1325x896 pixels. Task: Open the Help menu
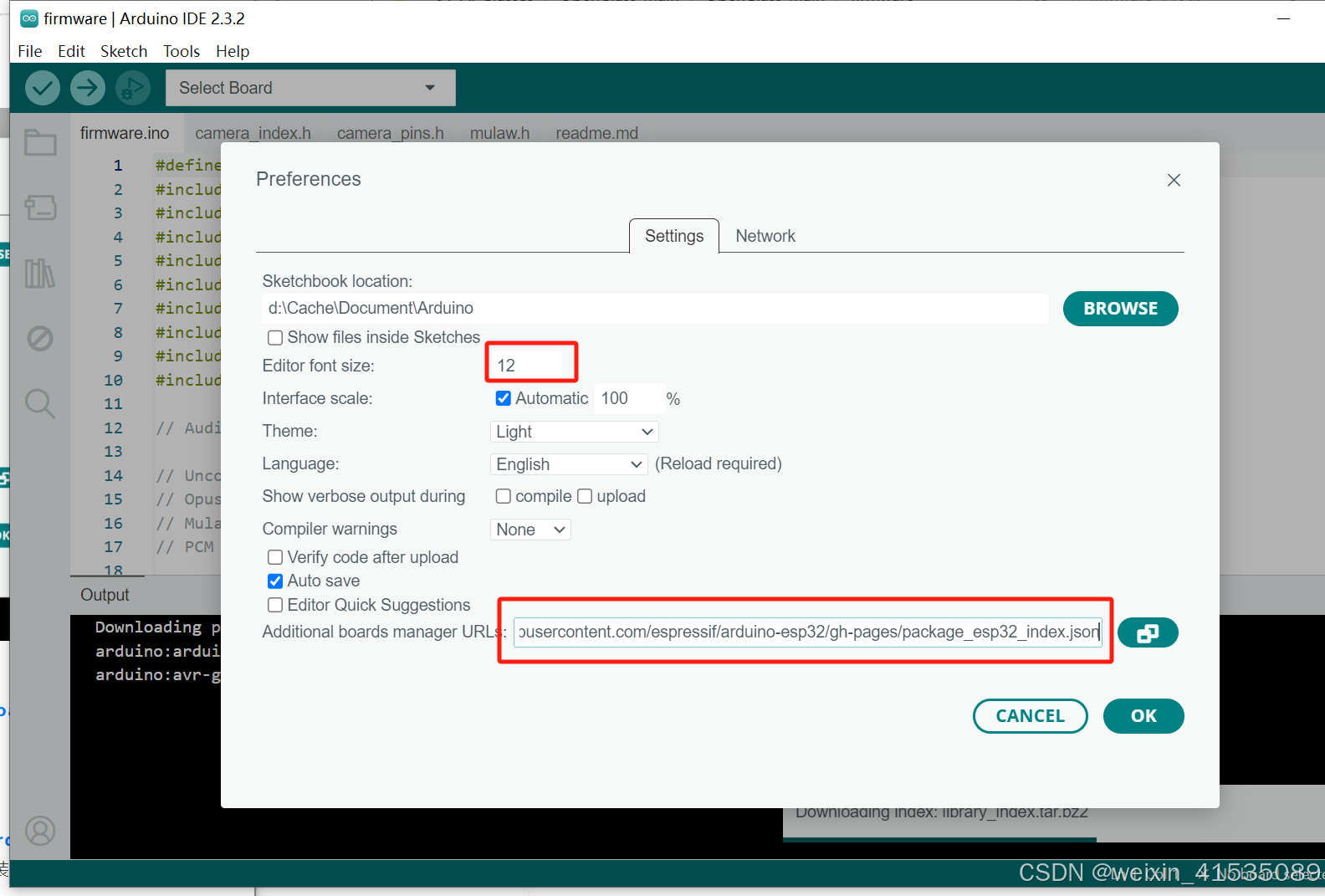[233, 51]
